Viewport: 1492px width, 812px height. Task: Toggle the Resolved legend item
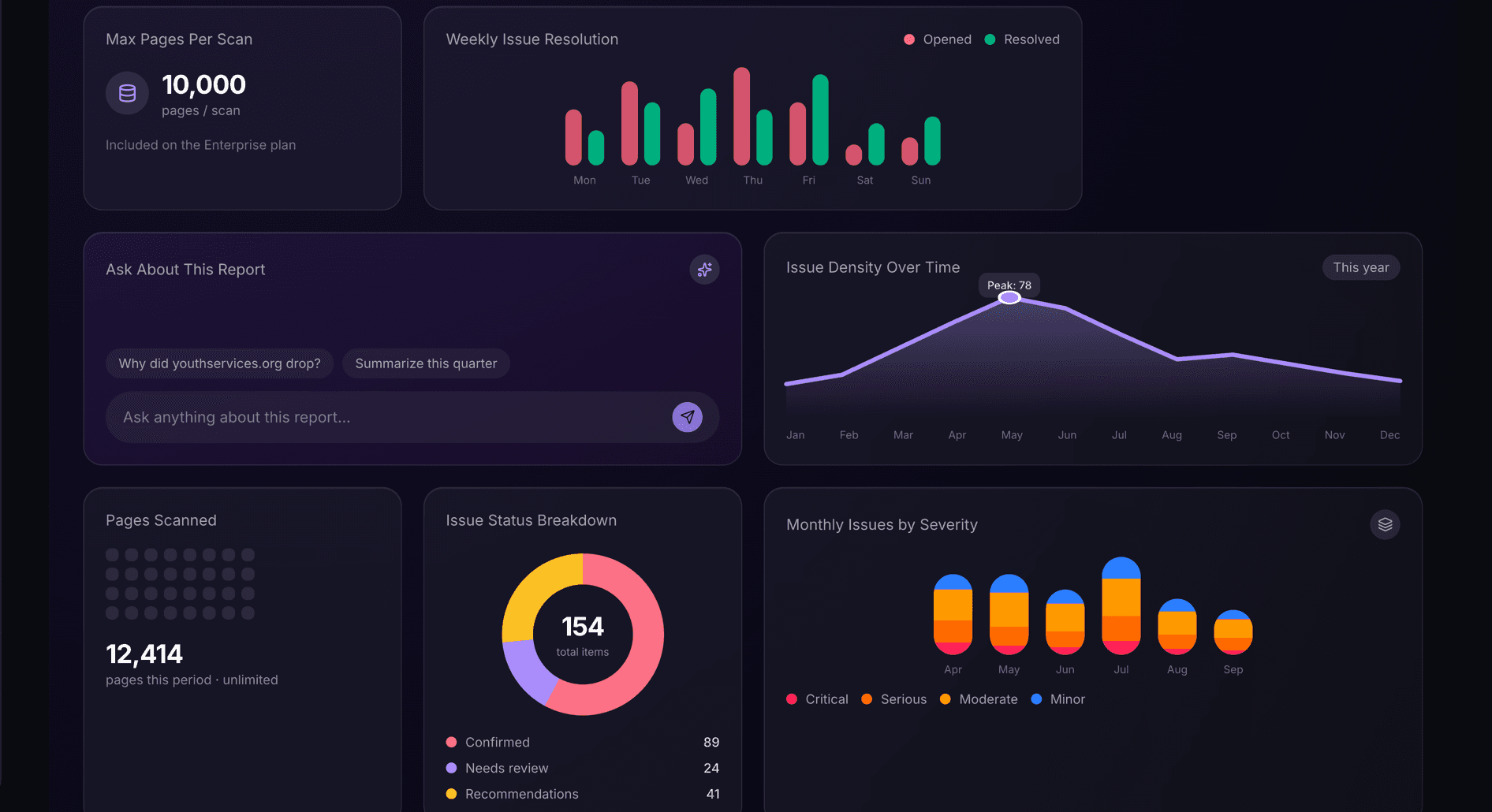[x=1022, y=39]
